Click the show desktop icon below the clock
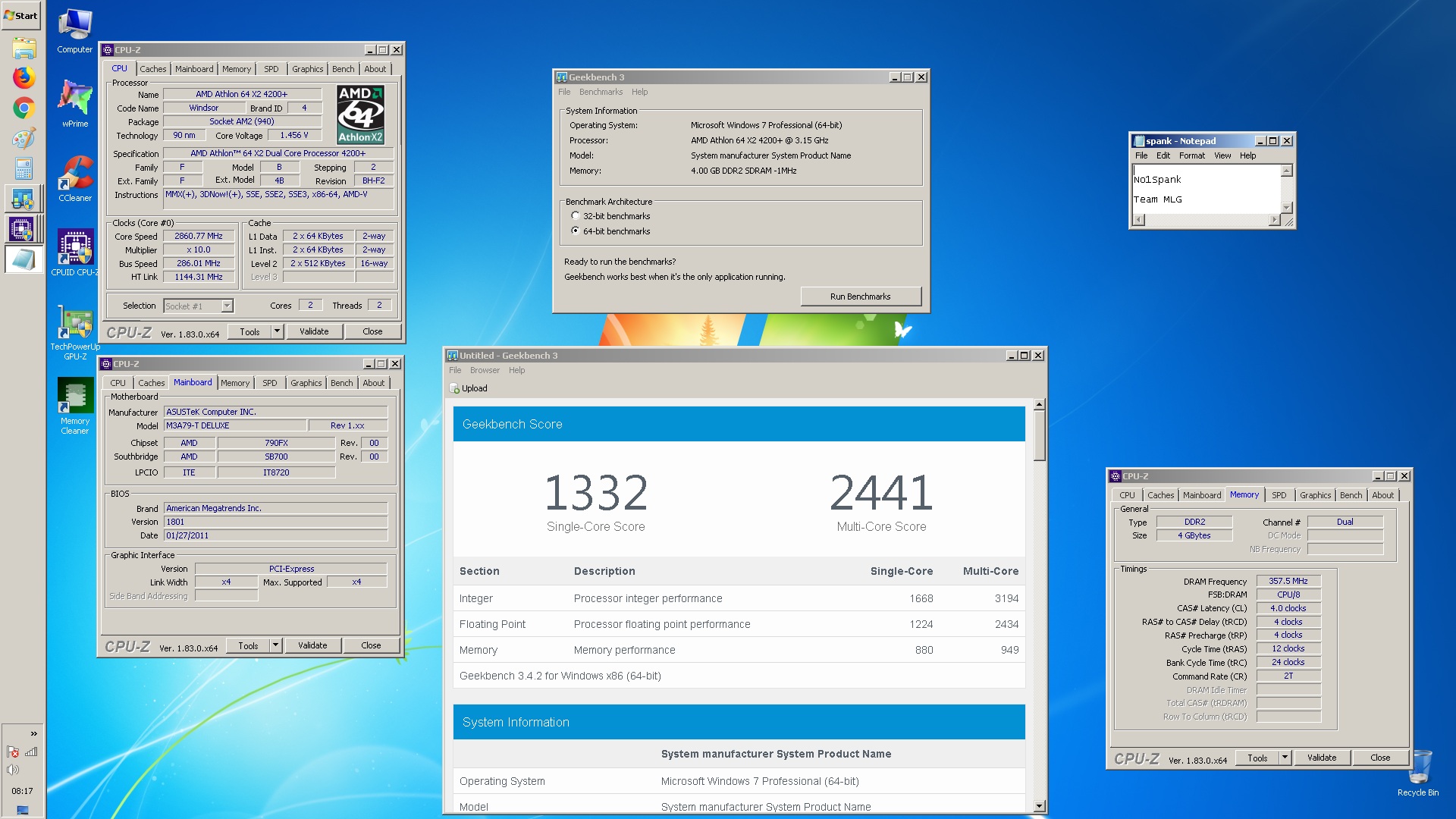The image size is (1456, 819). [22, 809]
